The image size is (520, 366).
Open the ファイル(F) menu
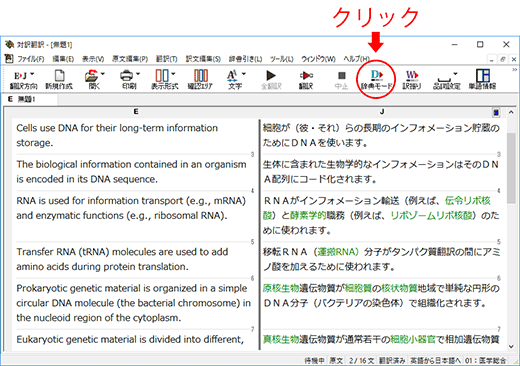(x=30, y=59)
